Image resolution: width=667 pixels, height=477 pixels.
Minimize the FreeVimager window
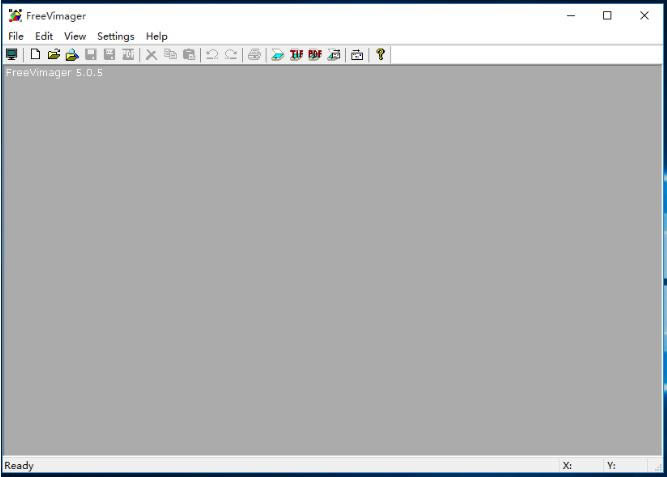(x=571, y=16)
